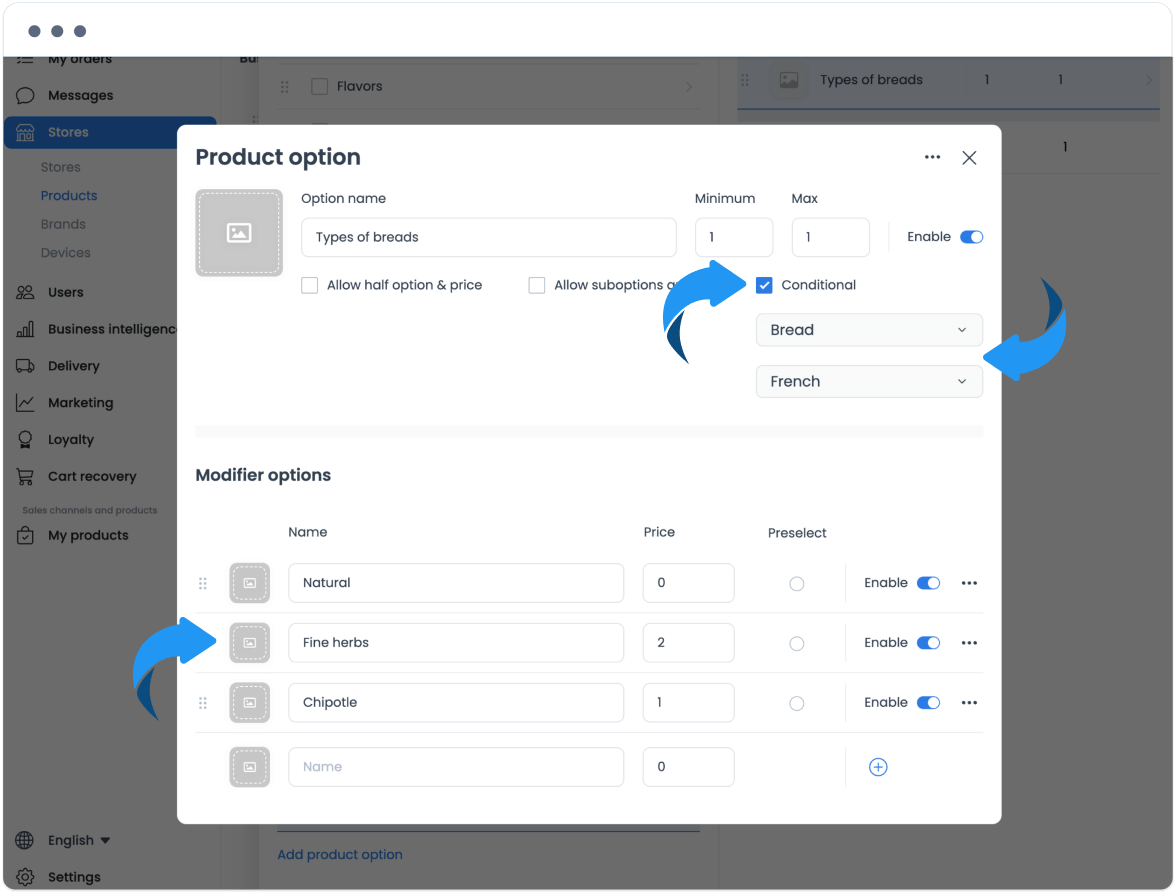Grab the Flavors row drag handle

284,87
